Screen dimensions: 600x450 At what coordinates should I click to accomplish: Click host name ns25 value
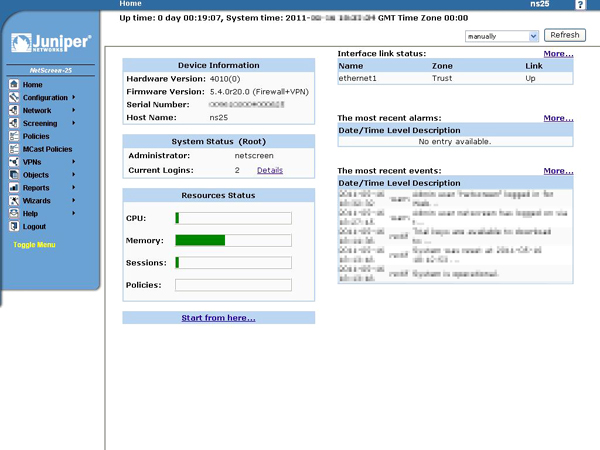tap(218, 117)
